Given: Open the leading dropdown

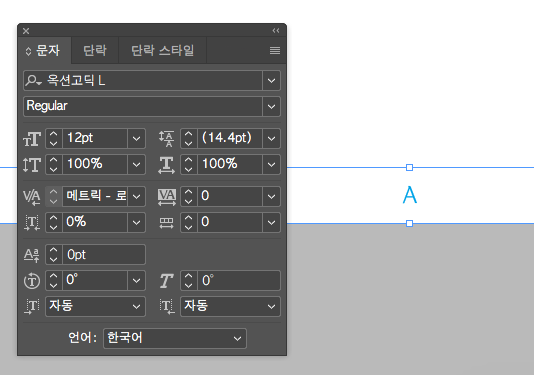Looking at the screenshot, I should (x=271, y=138).
